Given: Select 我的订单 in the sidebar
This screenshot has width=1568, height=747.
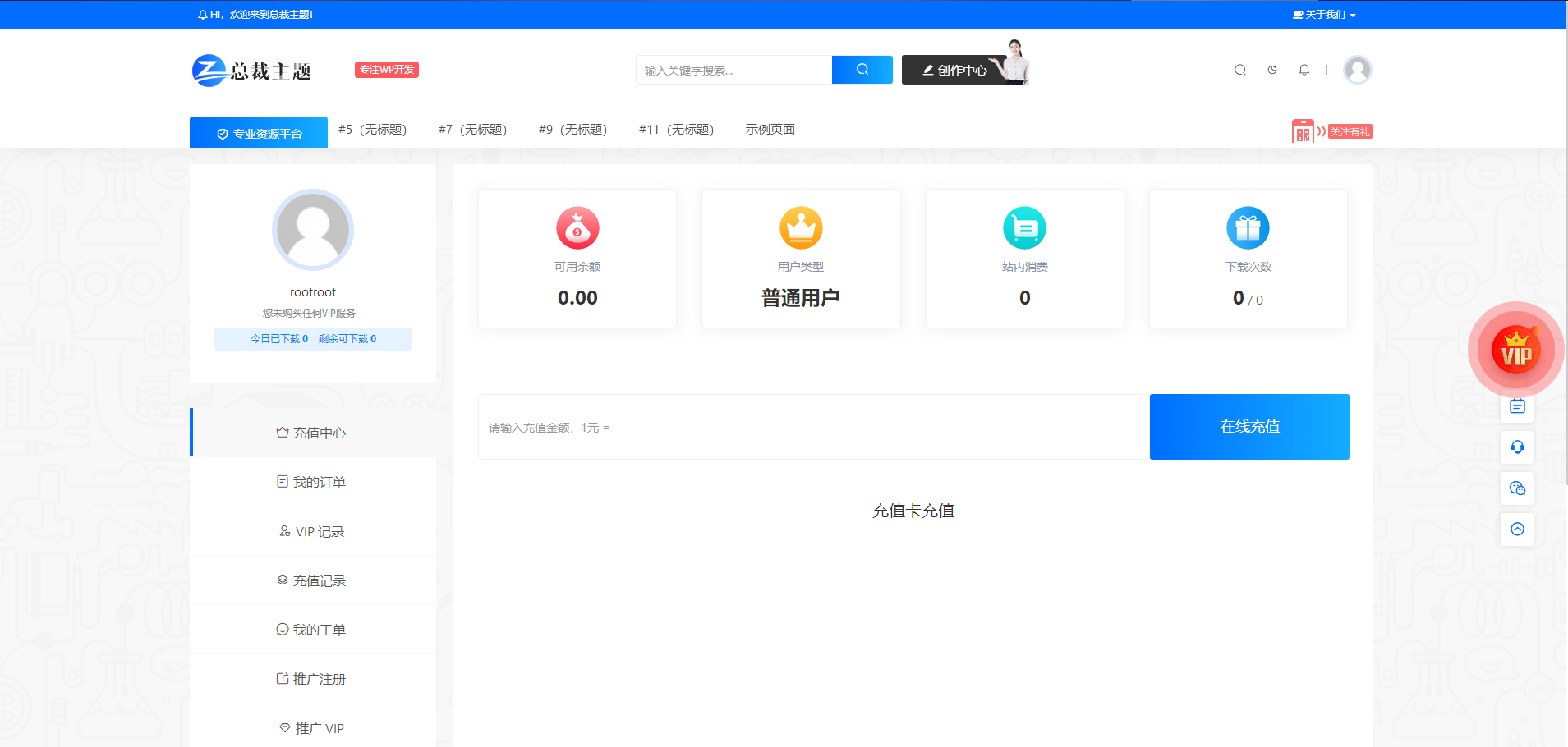Looking at the screenshot, I should pyautogui.click(x=312, y=482).
